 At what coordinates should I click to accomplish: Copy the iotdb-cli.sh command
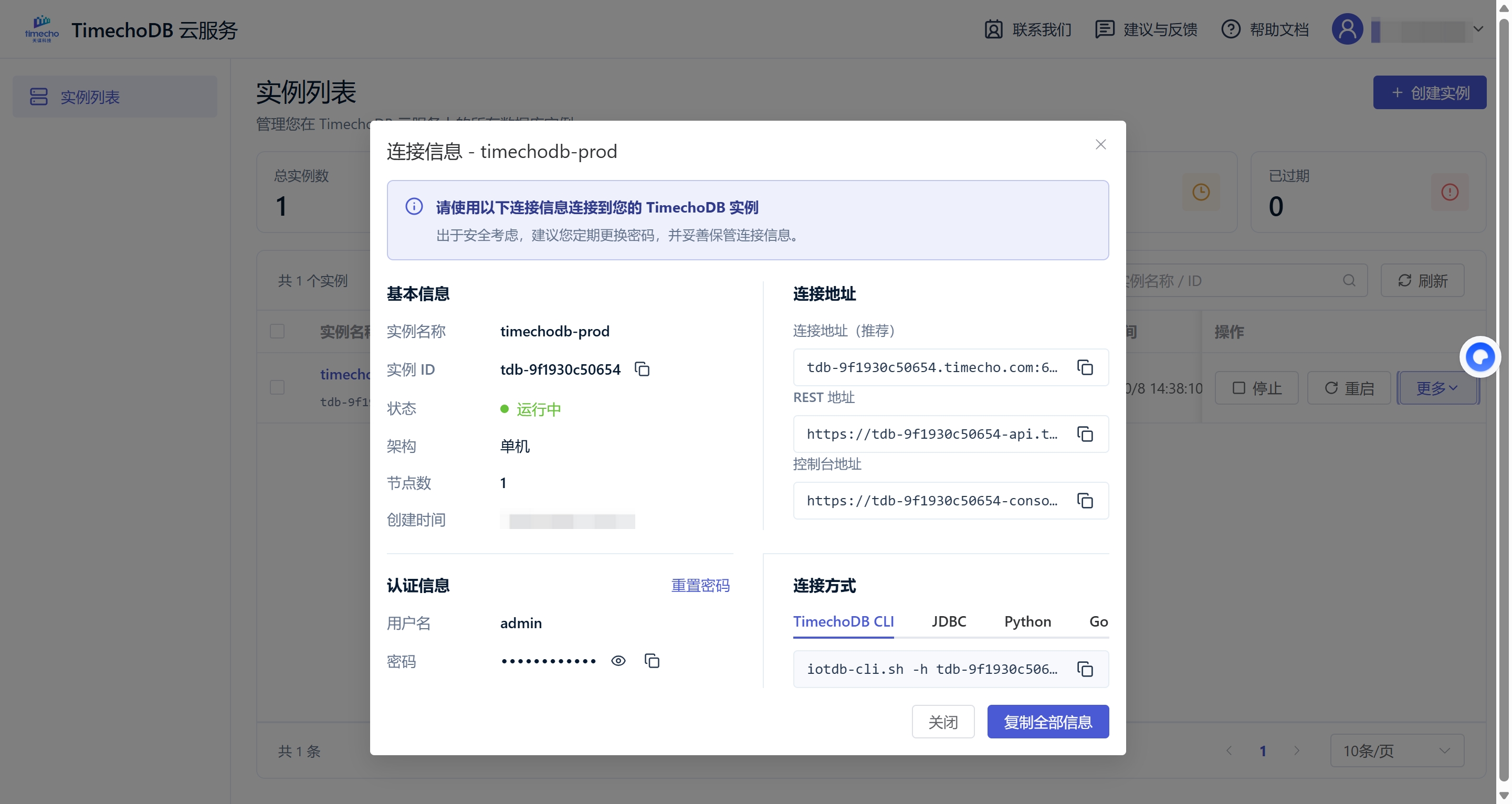1085,669
